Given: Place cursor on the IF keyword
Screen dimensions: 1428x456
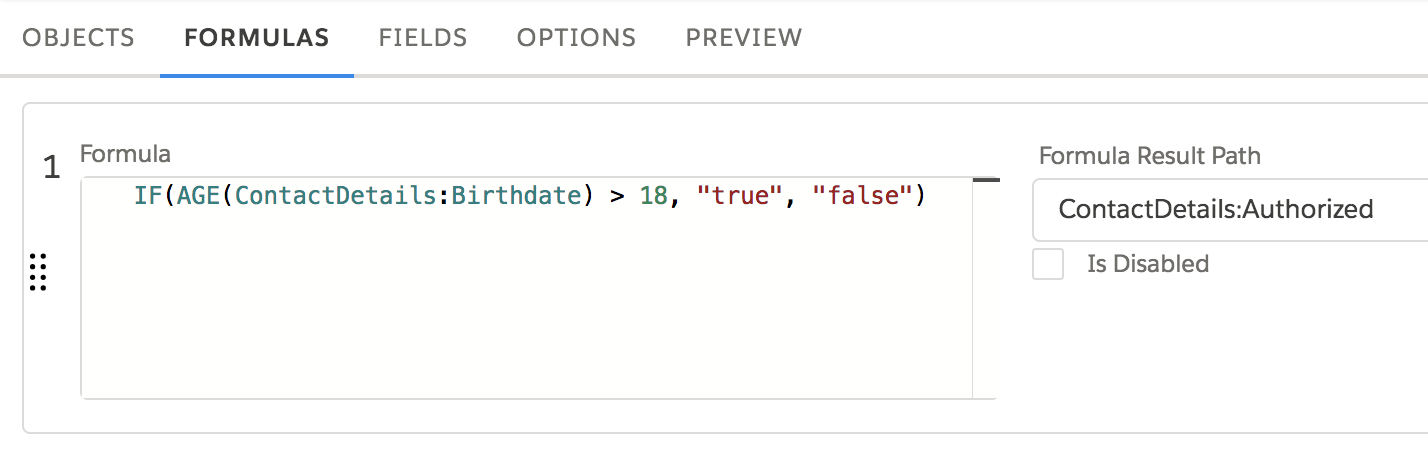Looking at the screenshot, I should (144, 196).
